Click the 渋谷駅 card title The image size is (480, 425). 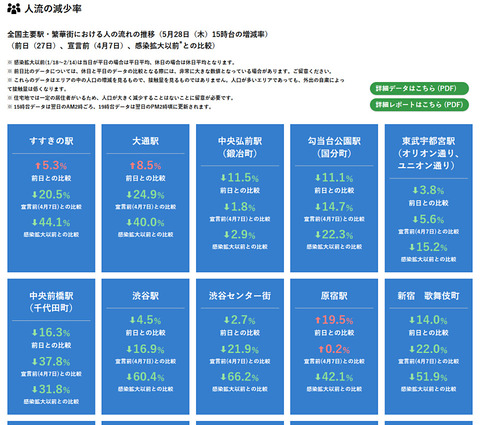146,296
